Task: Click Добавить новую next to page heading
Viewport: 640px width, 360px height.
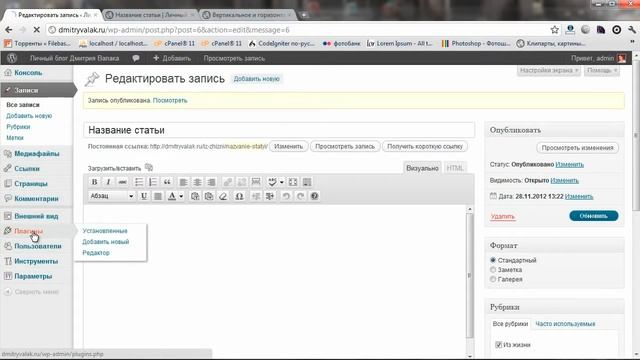Action: tap(256, 79)
